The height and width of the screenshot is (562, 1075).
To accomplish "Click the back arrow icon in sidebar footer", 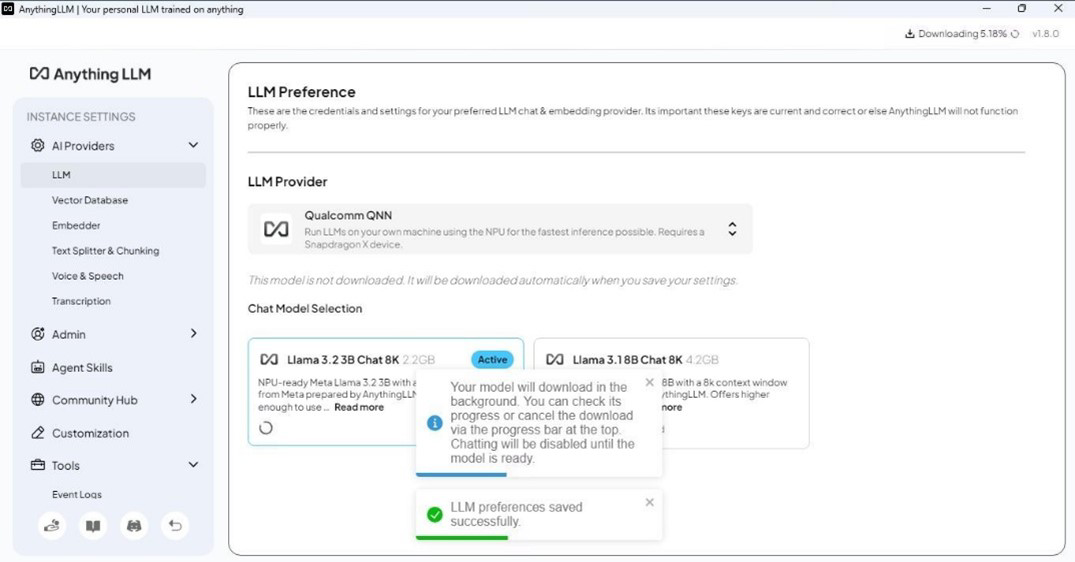I will pyautogui.click(x=175, y=526).
